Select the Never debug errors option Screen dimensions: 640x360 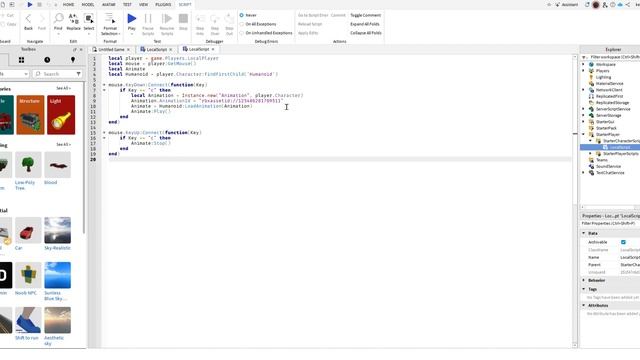coord(242,15)
